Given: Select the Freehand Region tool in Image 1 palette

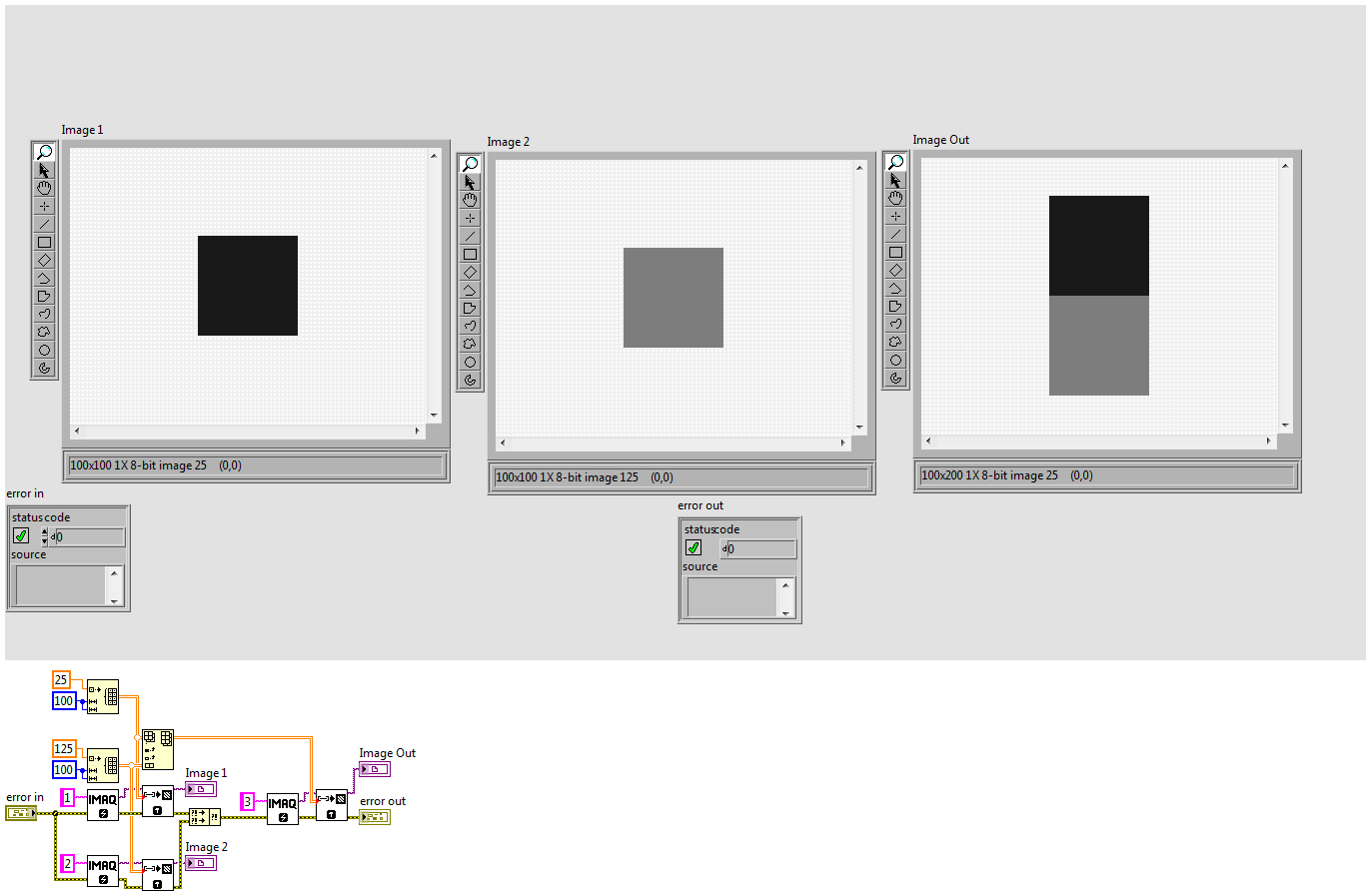Looking at the screenshot, I should point(44,332).
